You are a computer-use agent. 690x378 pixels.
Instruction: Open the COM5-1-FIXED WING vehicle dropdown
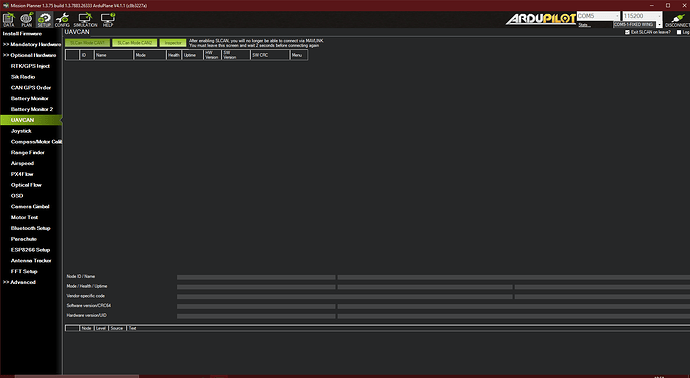[637, 25]
